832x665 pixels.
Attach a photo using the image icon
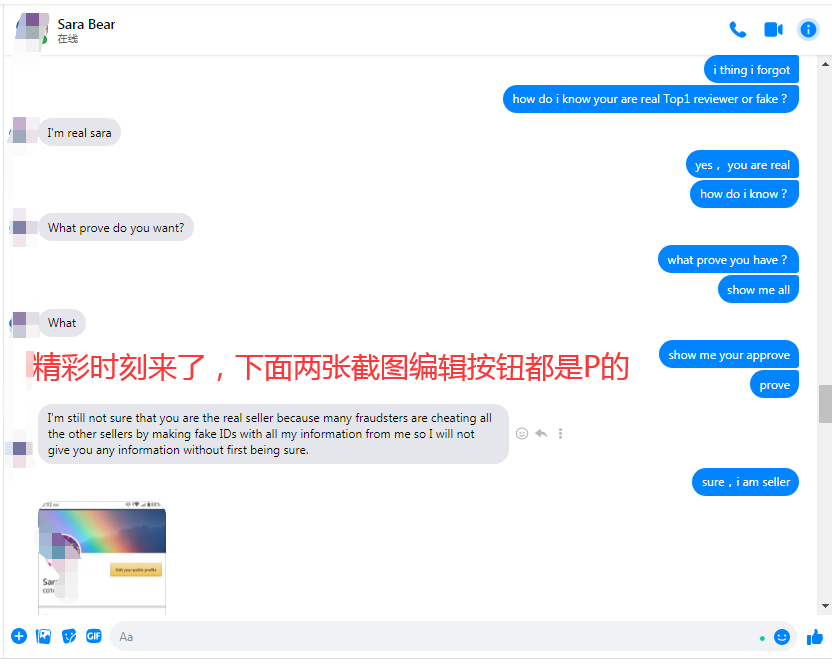tap(44, 636)
